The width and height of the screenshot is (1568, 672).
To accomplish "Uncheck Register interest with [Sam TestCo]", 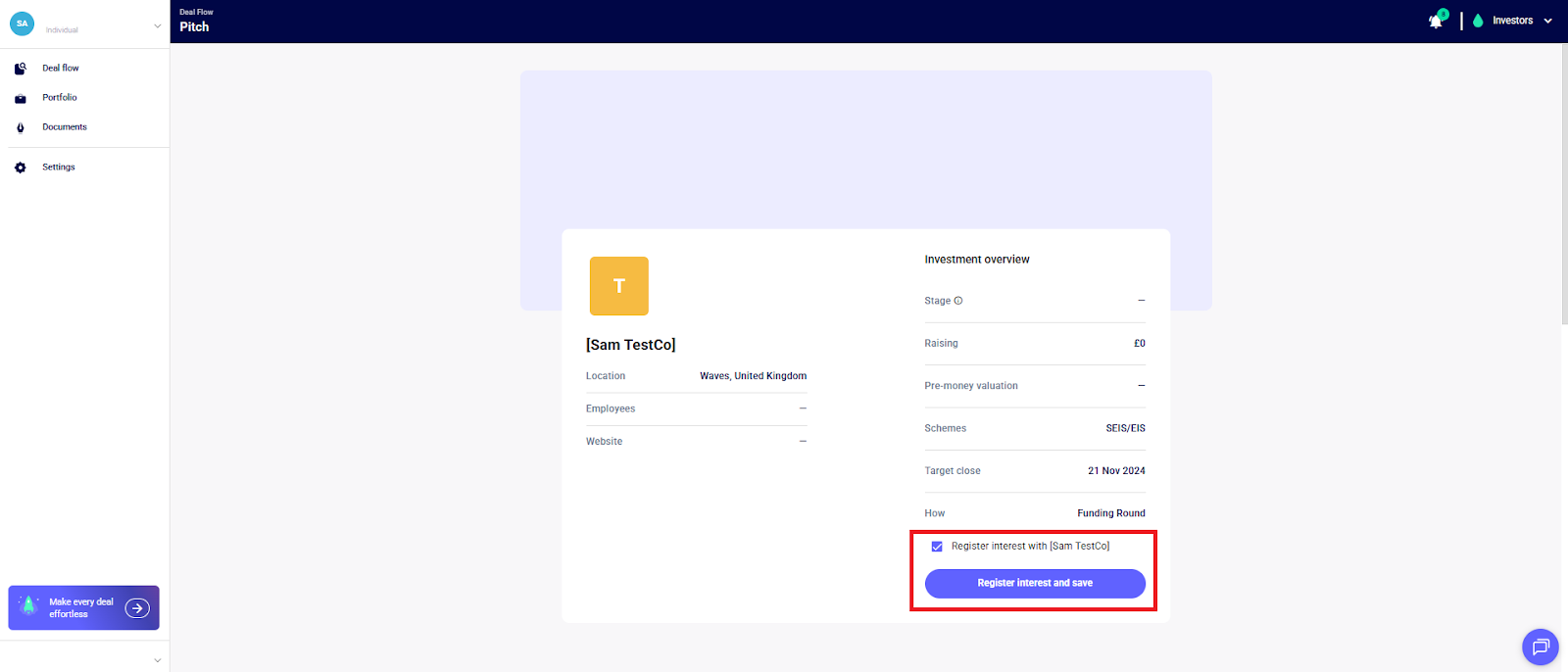I will pos(937,547).
